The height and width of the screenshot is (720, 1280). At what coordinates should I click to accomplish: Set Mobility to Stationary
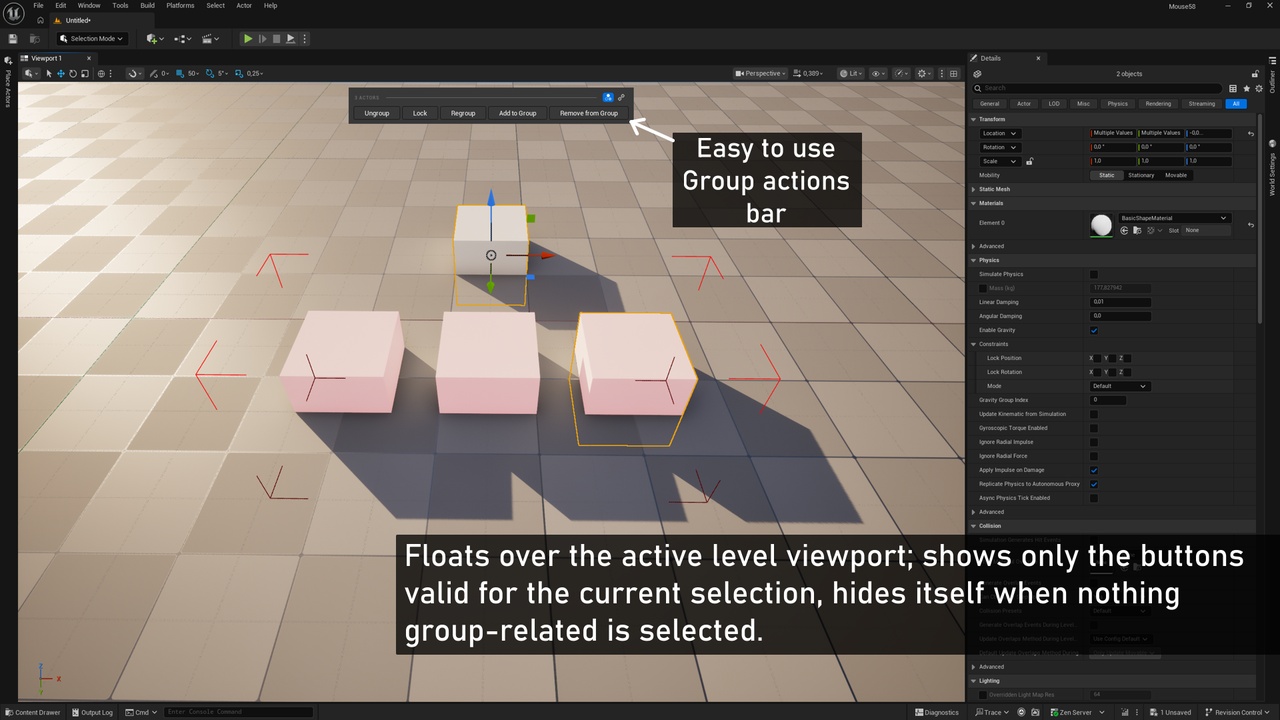coord(1141,175)
